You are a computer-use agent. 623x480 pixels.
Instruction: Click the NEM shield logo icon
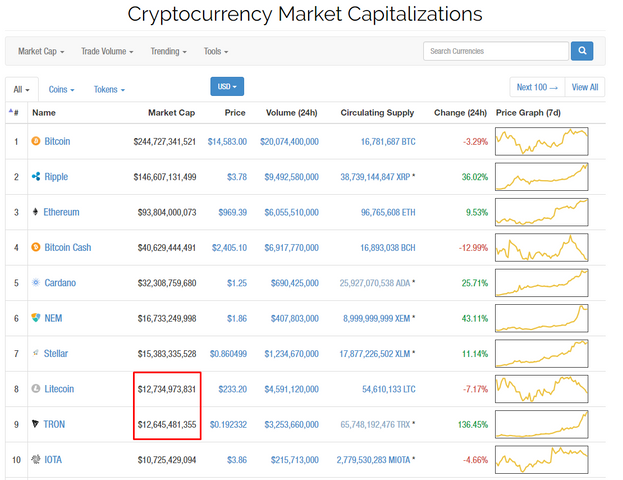36,318
